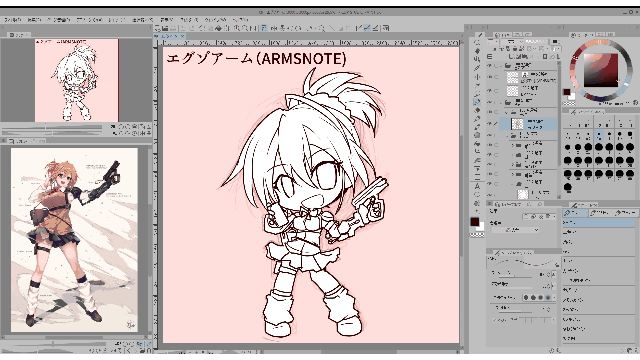Choose the strongest anti-aliasing circle option
The image size is (640, 360).
coord(548,298)
